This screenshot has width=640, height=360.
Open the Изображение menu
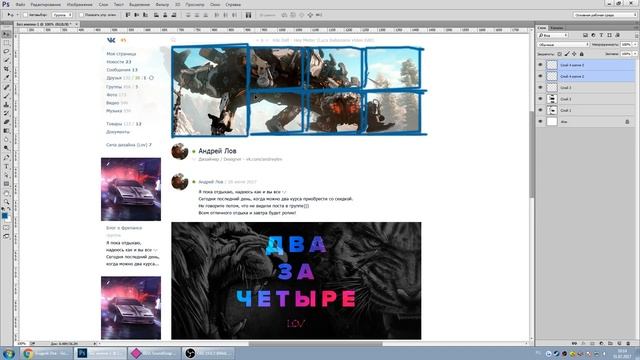[x=79, y=4]
